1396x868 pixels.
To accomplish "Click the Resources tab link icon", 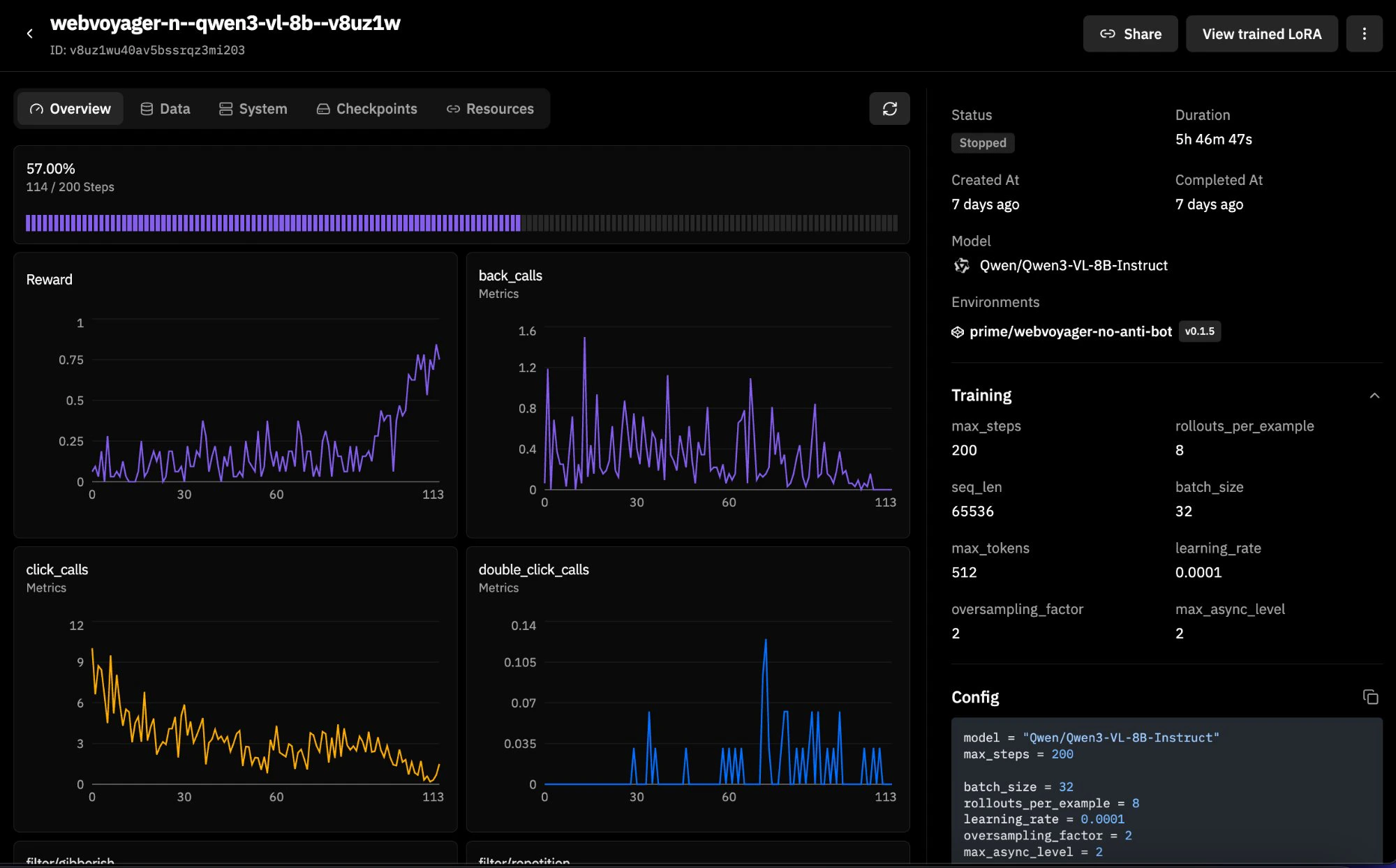I will (x=453, y=109).
